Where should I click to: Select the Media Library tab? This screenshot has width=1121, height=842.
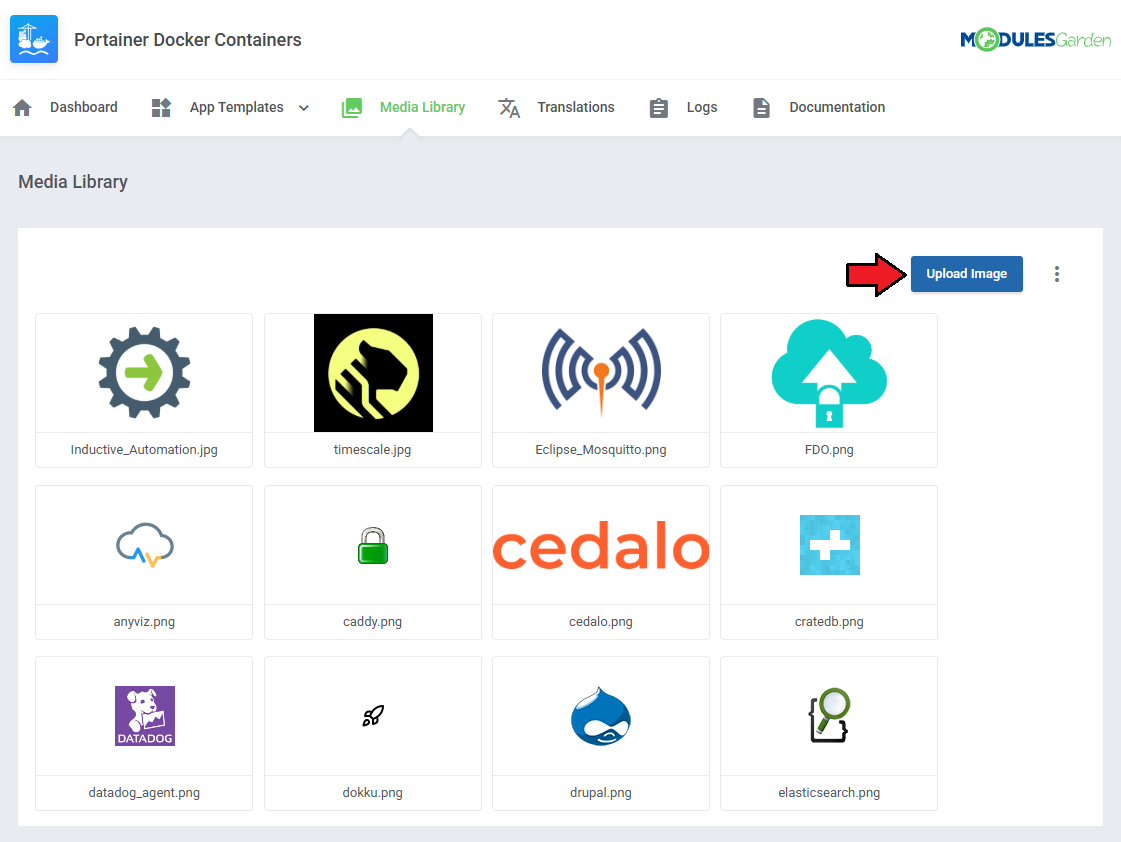pos(423,107)
